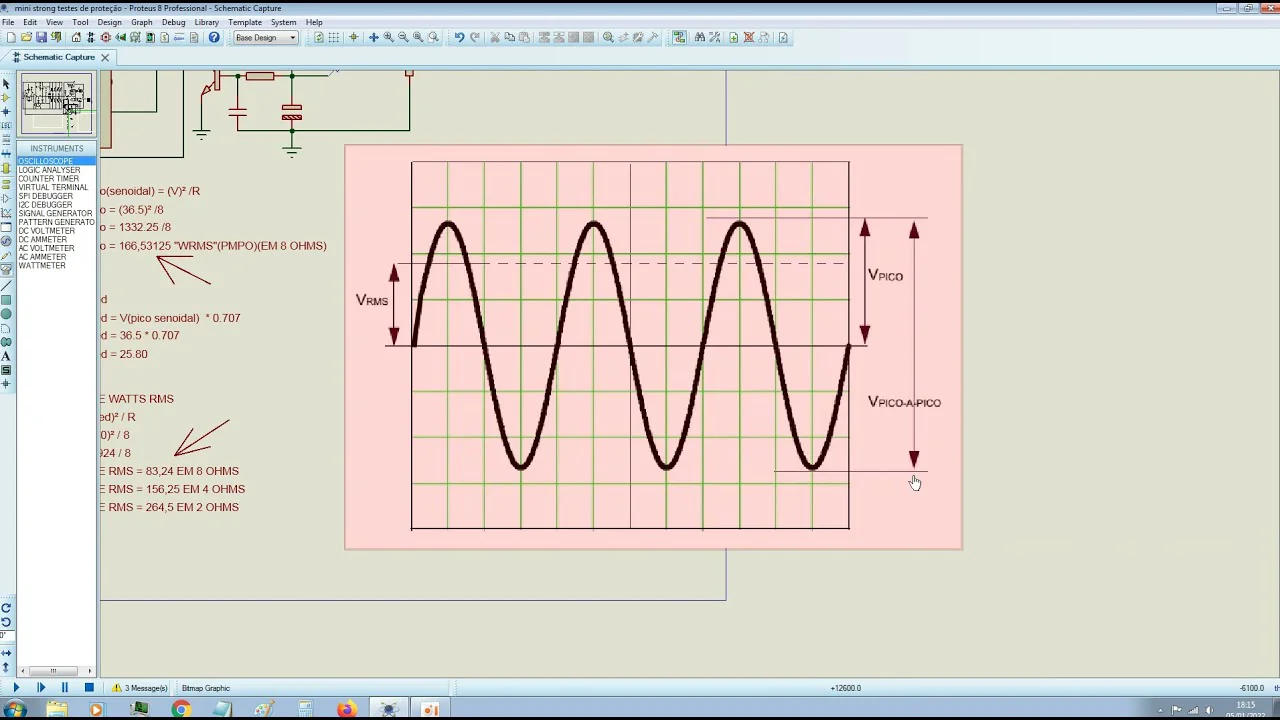
Task: Click the Save Project toolbar icon
Action: pyautogui.click(x=41, y=38)
